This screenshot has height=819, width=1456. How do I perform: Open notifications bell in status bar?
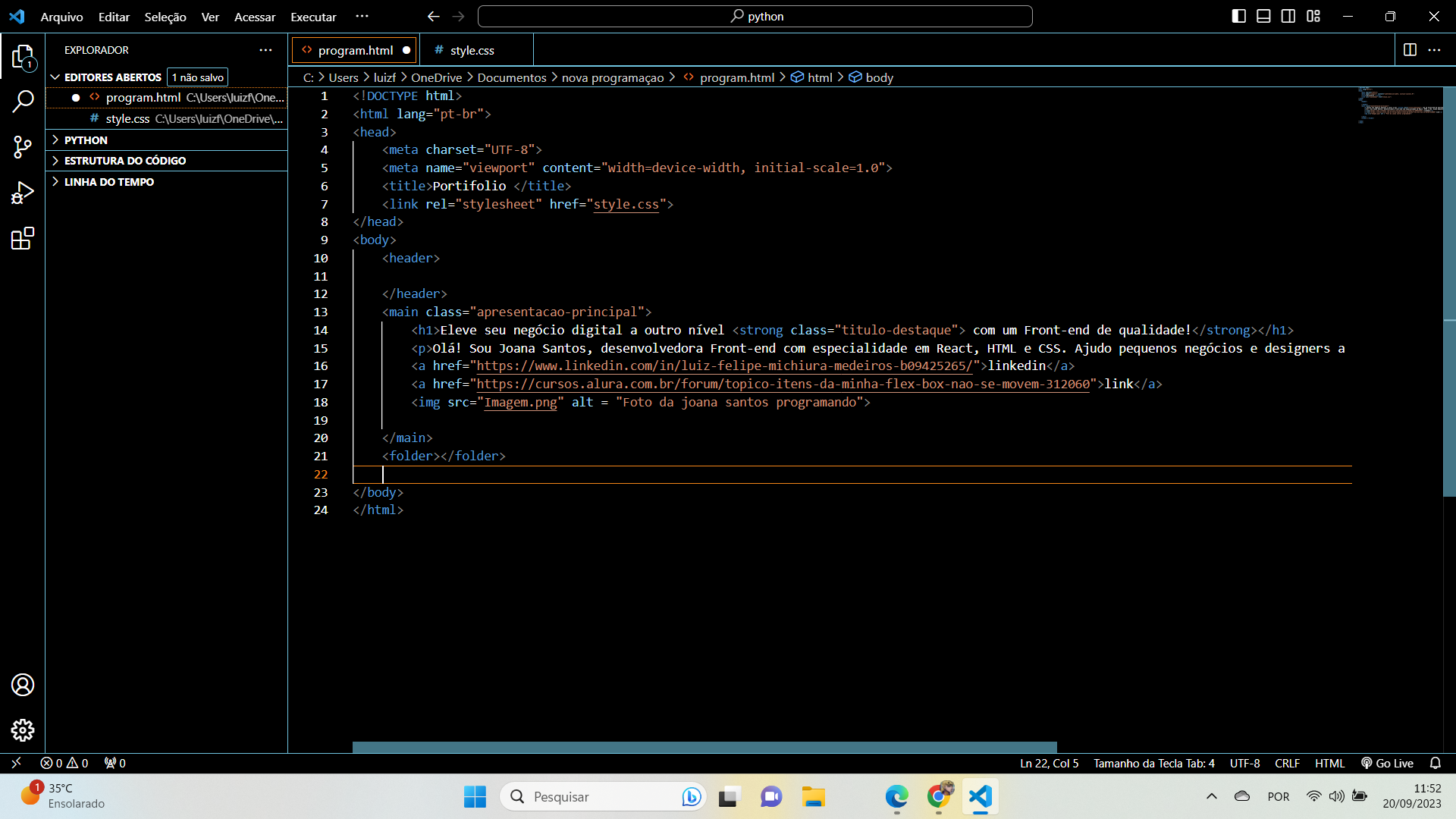pyautogui.click(x=1435, y=763)
